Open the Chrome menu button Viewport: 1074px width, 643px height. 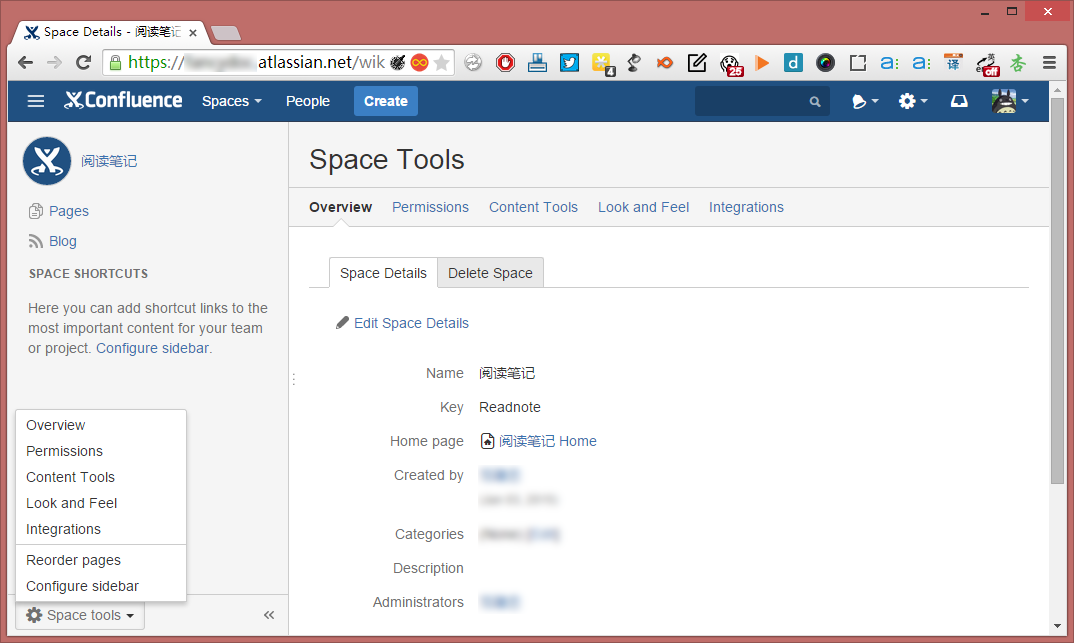pyautogui.click(x=1049, y=63)
